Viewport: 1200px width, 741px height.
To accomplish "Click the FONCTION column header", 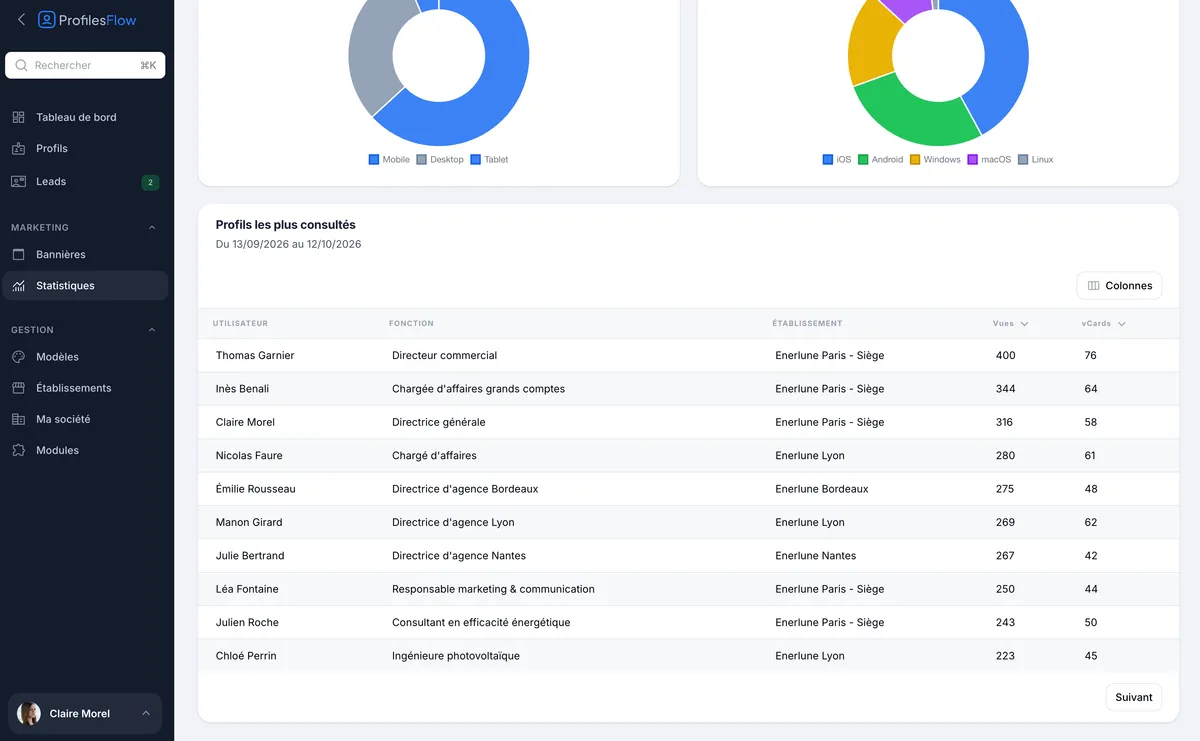I will tap(411, 324).
